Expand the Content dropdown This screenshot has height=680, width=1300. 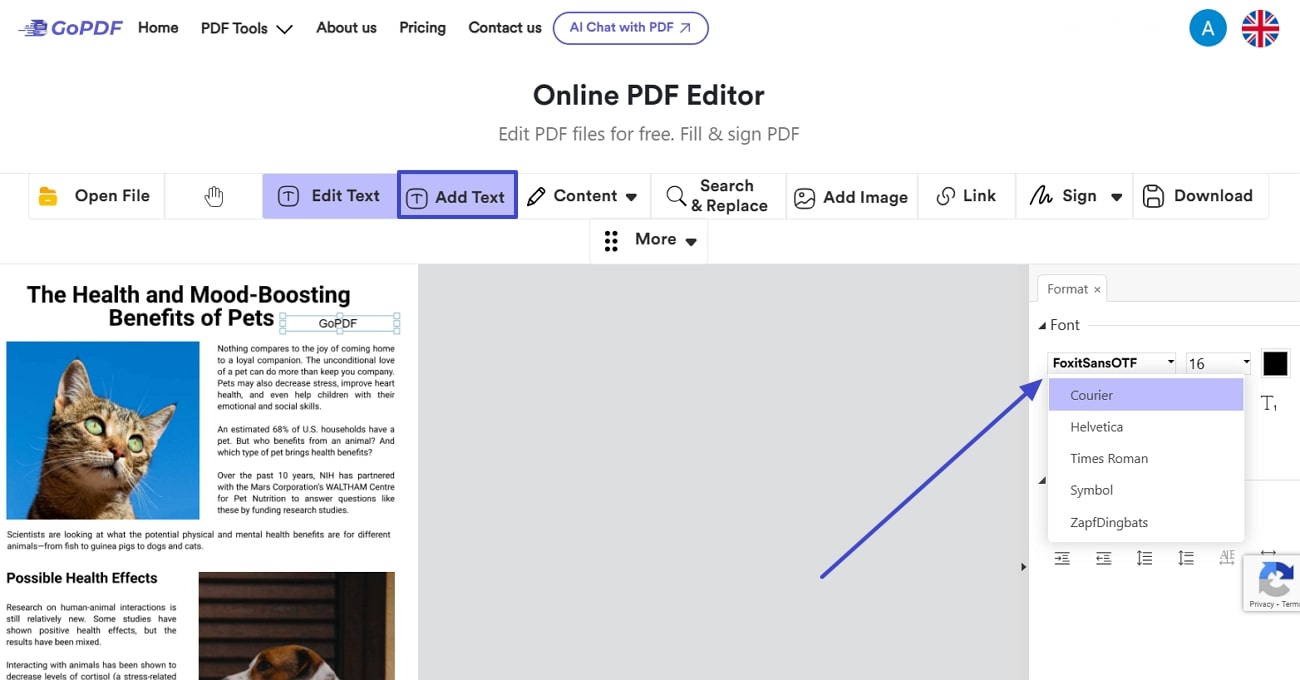[584, 196]
